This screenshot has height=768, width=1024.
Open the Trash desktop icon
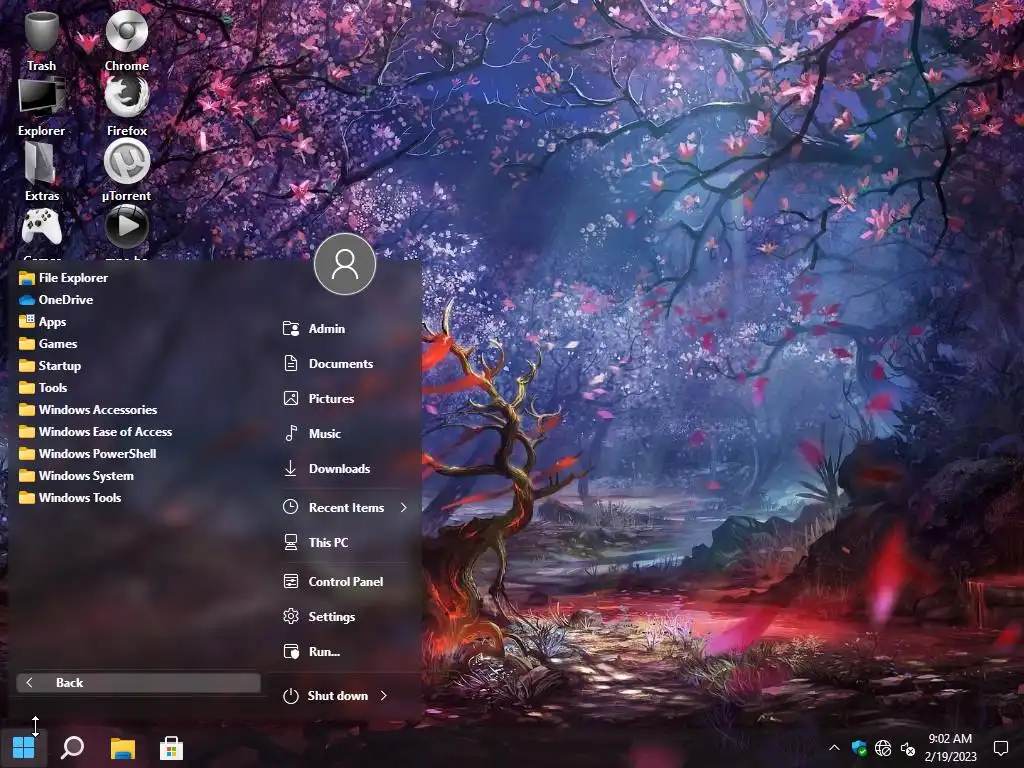point(41,39)
